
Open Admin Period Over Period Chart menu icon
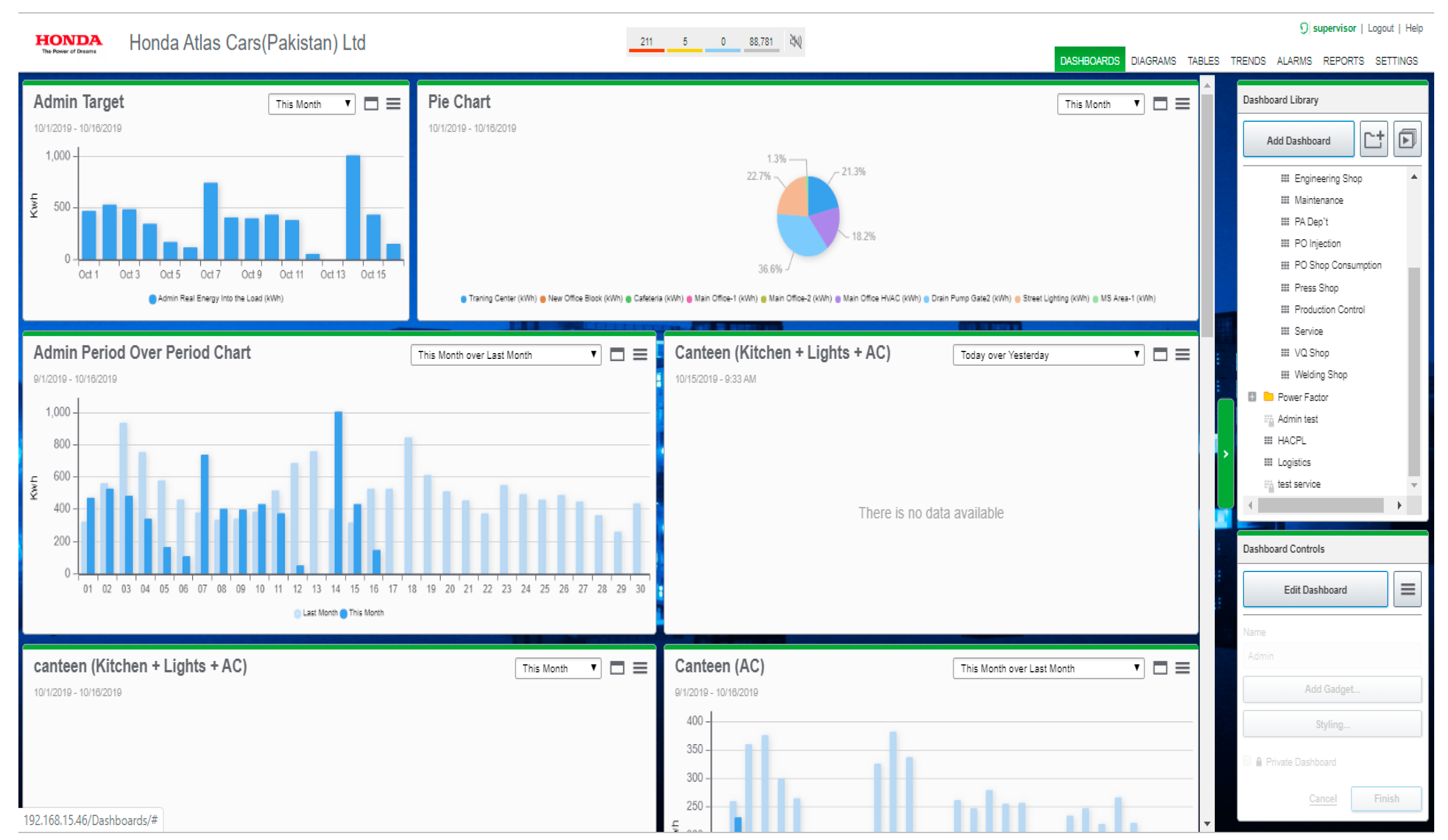[640, 355]
